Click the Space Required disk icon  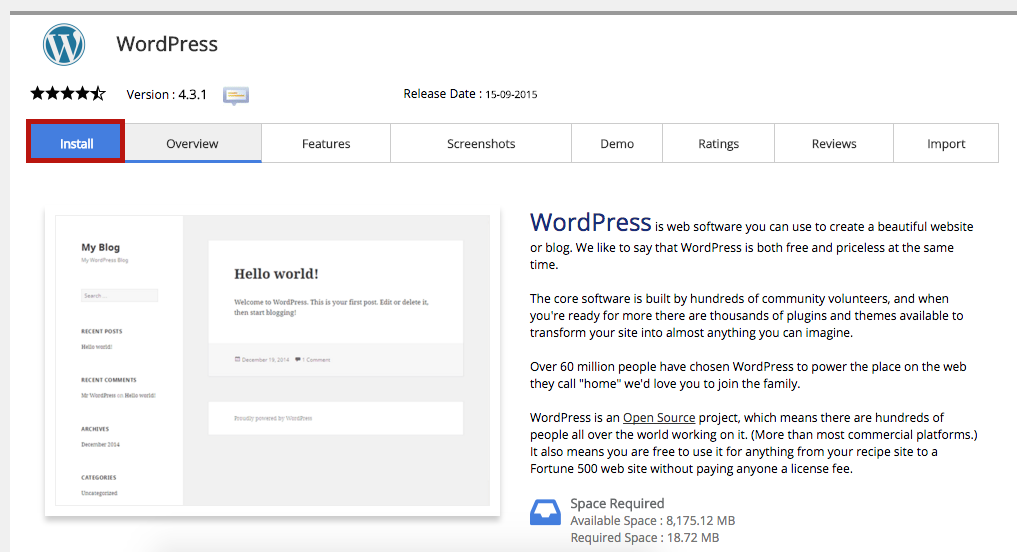coord(545,512)
